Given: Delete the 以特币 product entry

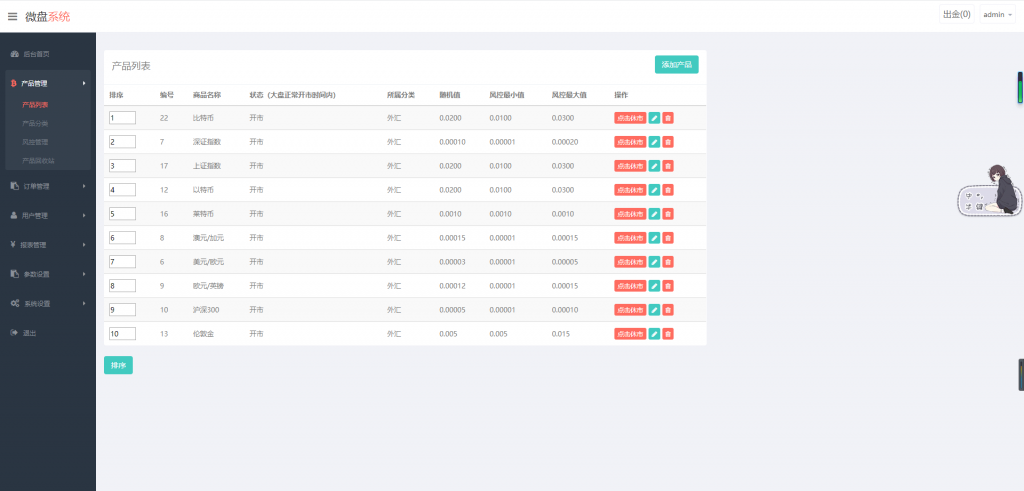Looking at the screenshot, I should coord(668,190).
